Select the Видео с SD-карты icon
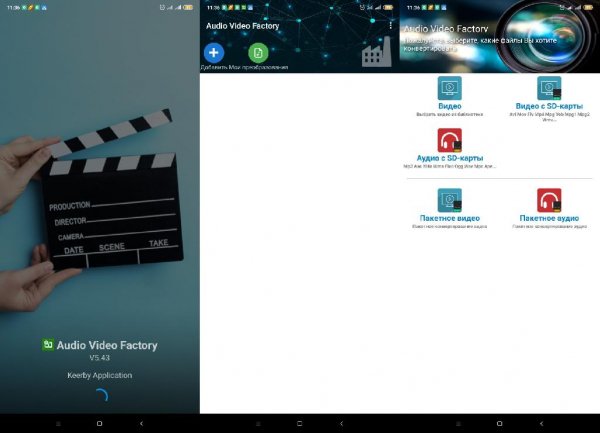Screen dimensions: 600x433 point(549,88)
